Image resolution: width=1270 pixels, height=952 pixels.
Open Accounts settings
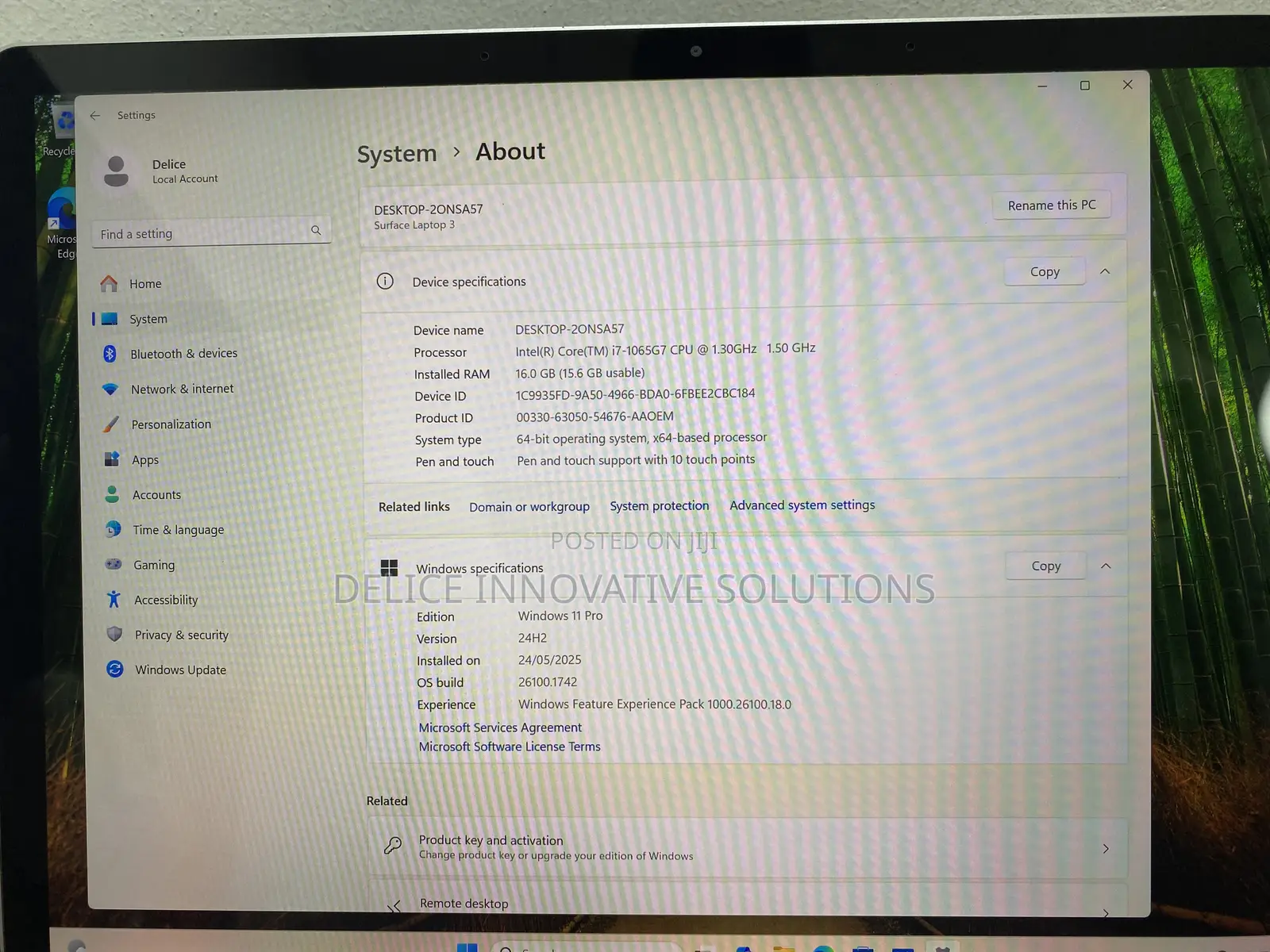tap(156, 495)
